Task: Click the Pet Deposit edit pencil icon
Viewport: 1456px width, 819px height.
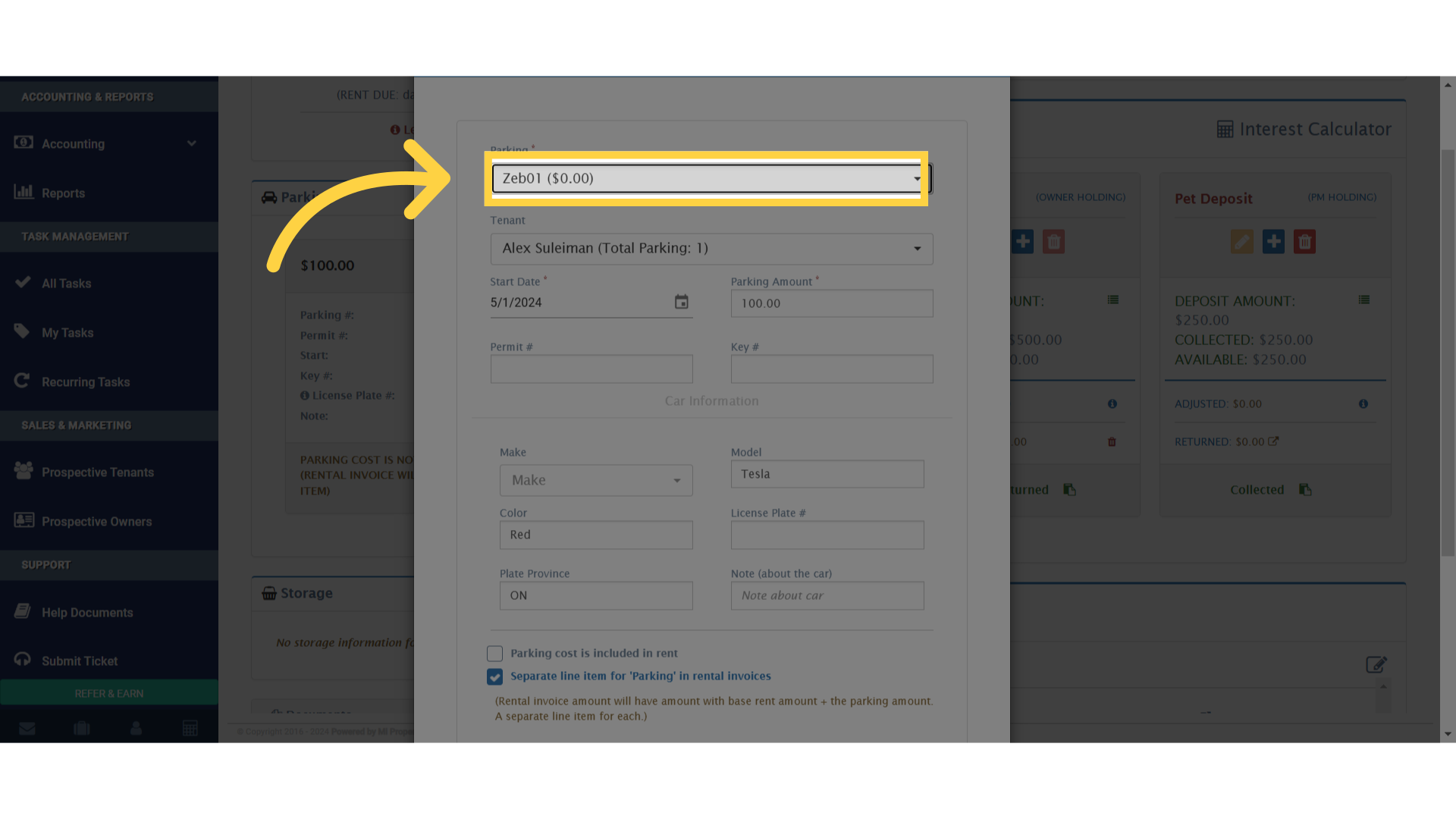Action: [1242, 242]
